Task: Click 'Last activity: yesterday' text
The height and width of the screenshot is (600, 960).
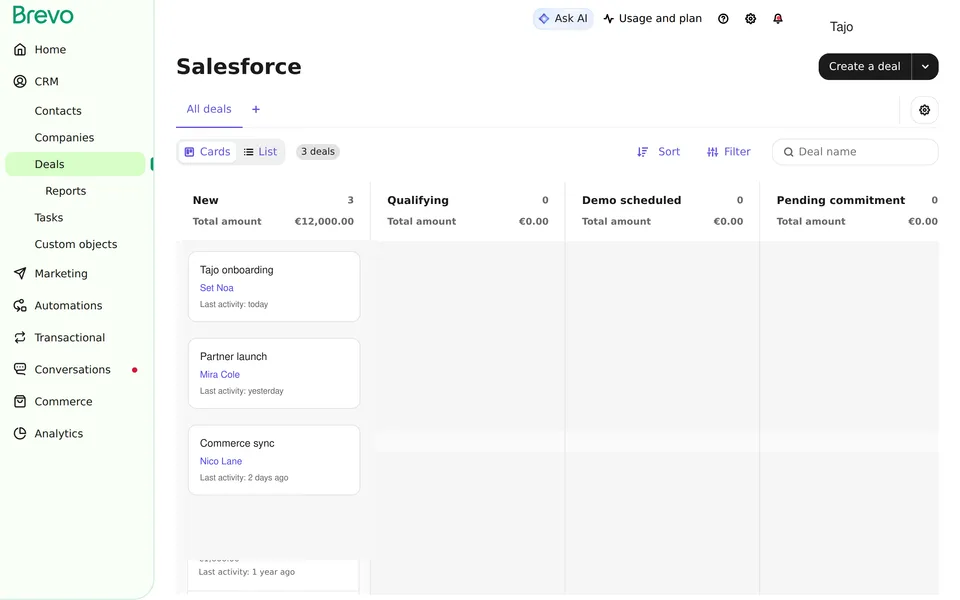Action: click(241, 391)
